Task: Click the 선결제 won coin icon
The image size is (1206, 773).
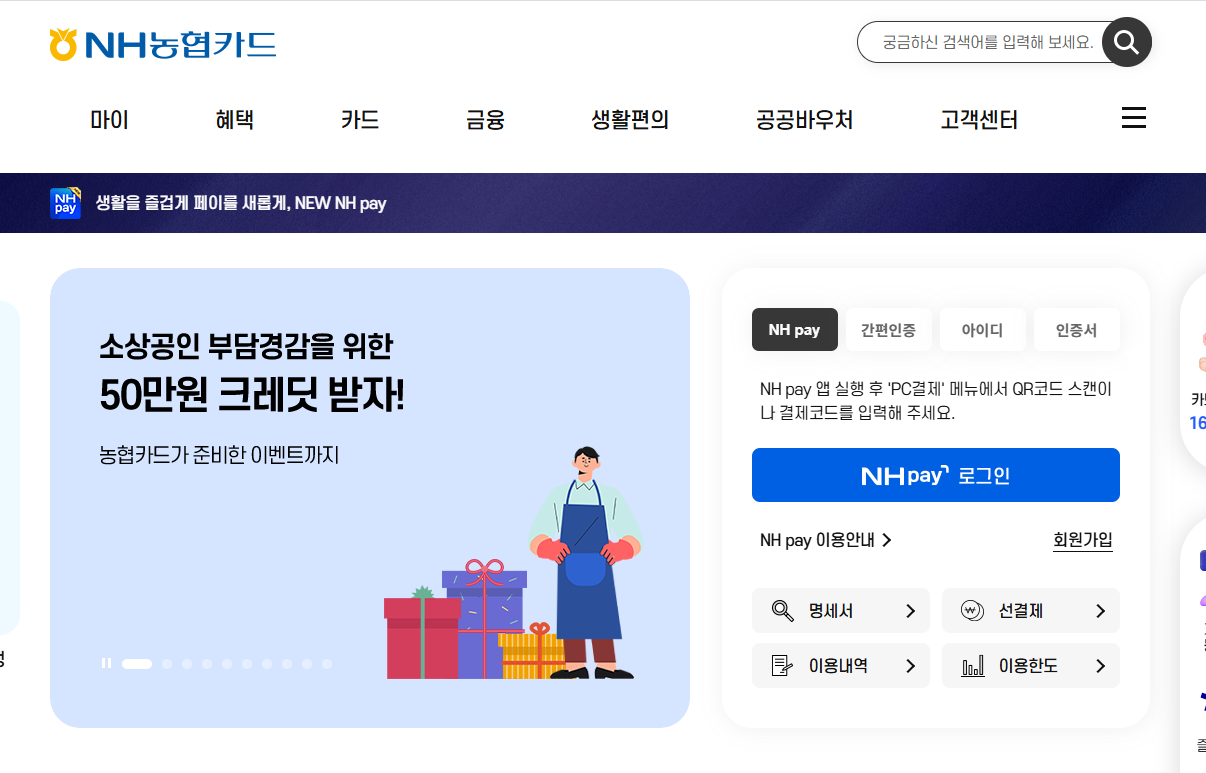Action: point(972,611)
